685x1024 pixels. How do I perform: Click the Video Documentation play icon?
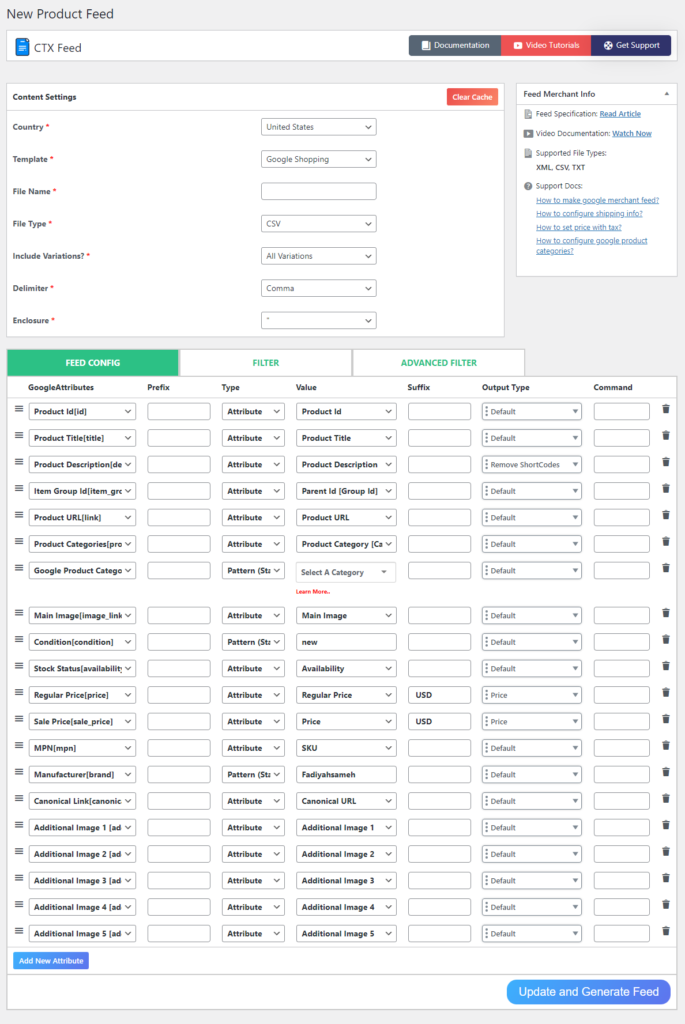tap(528, 134)
